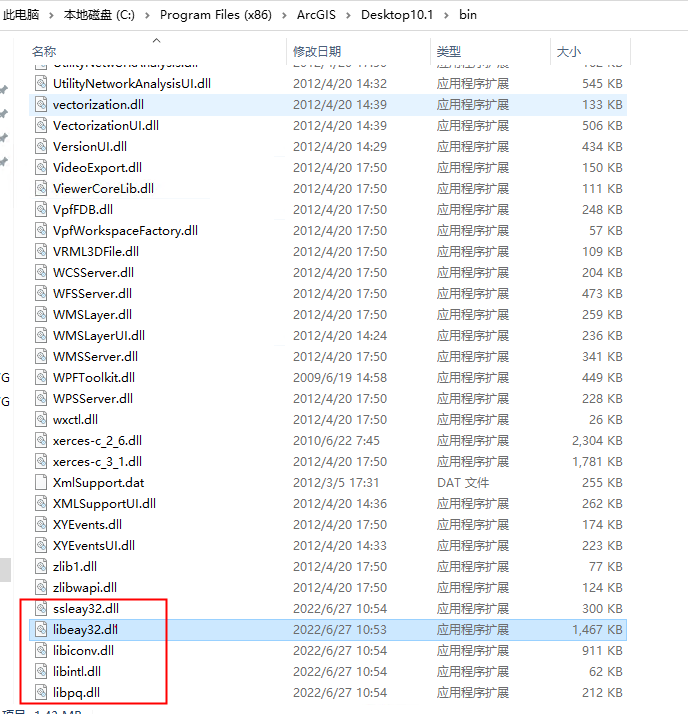The image size is (688, 714).
Task: Click the 911 KB size value
Action: click(x=602, y=650)
